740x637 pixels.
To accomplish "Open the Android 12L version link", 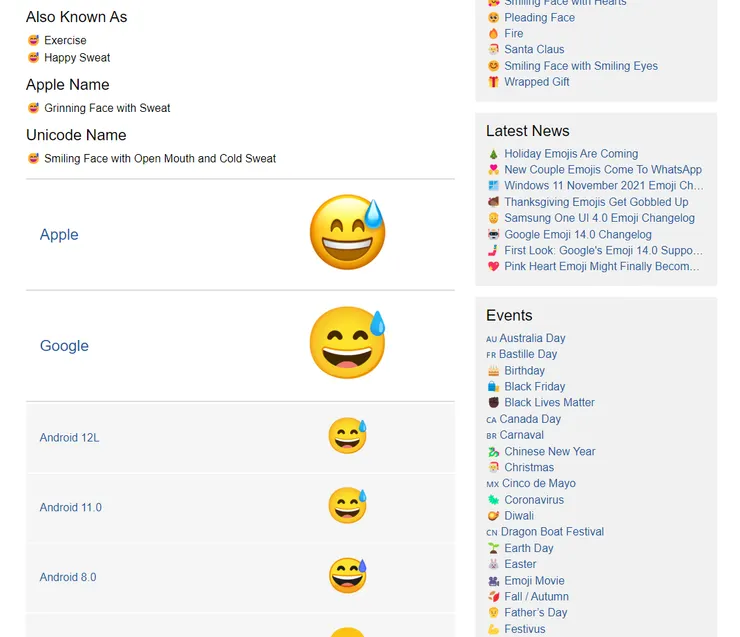I will 69,438.
